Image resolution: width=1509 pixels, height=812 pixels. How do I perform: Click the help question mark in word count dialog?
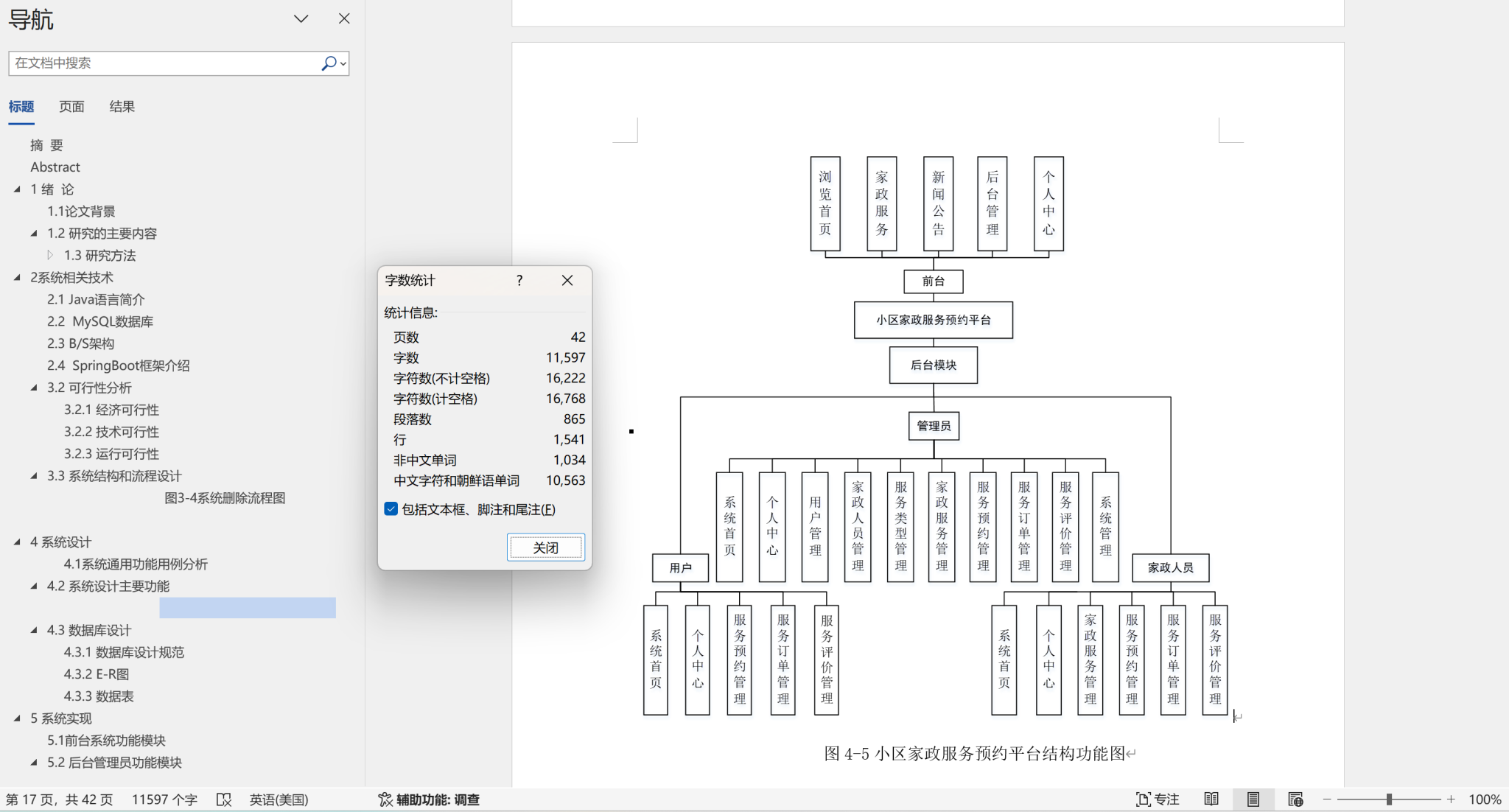click(519, 280)
